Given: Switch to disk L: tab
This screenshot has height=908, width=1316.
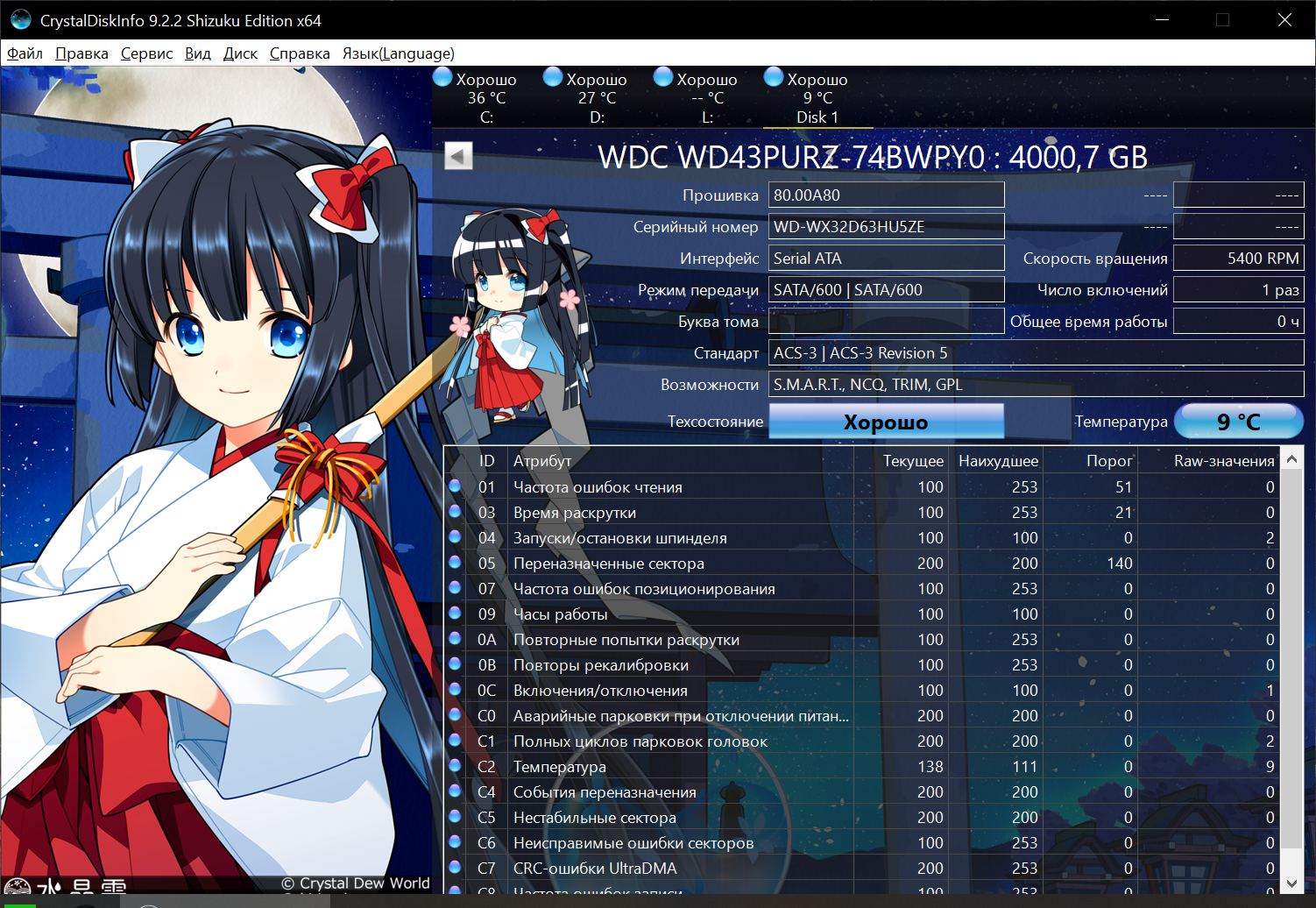Looking at the screenshot, I should click(x=707, y=97).
